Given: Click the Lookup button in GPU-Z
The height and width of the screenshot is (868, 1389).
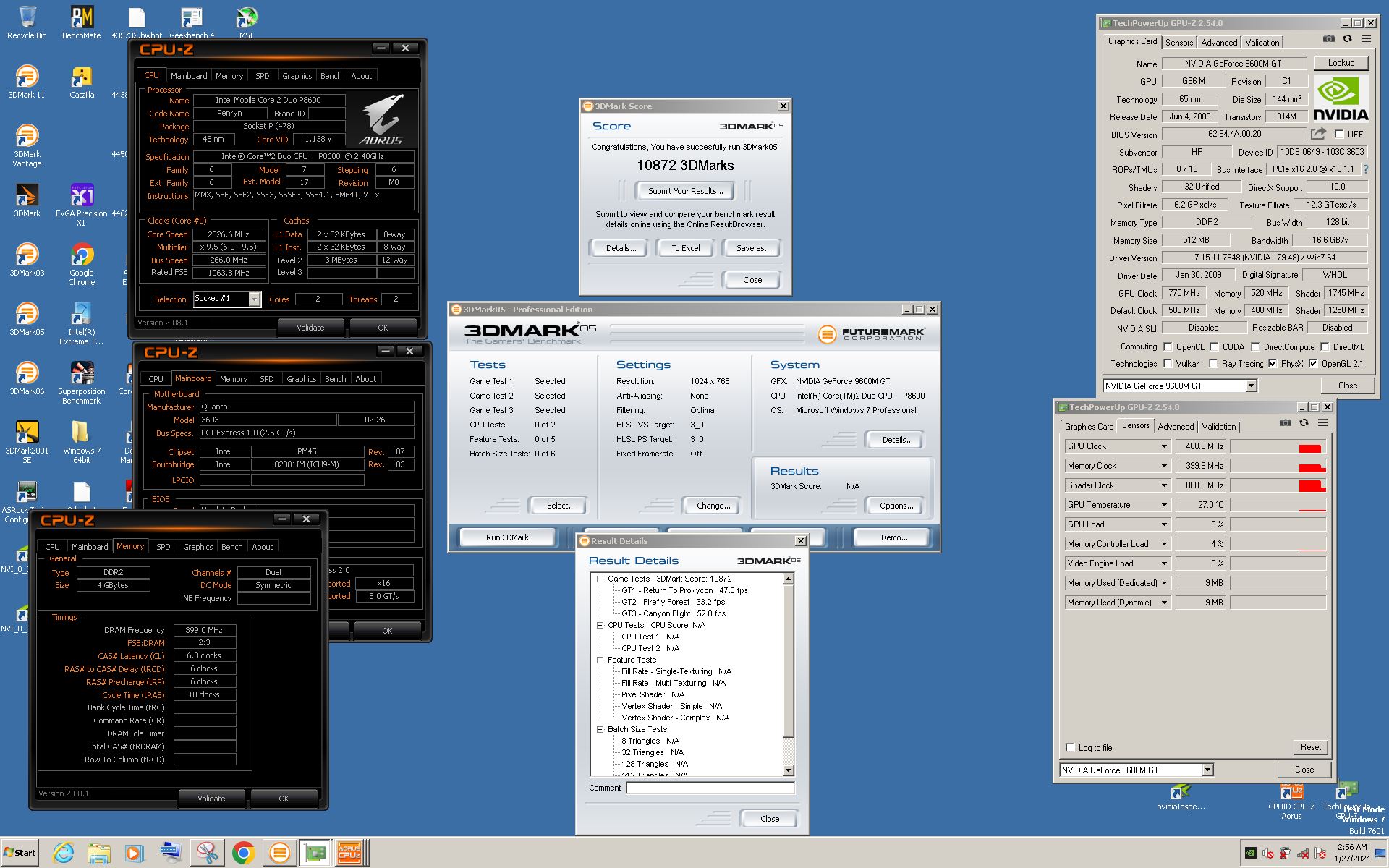Looking at the screenshot, I should pyautogui.click(x=1341, y=63).
